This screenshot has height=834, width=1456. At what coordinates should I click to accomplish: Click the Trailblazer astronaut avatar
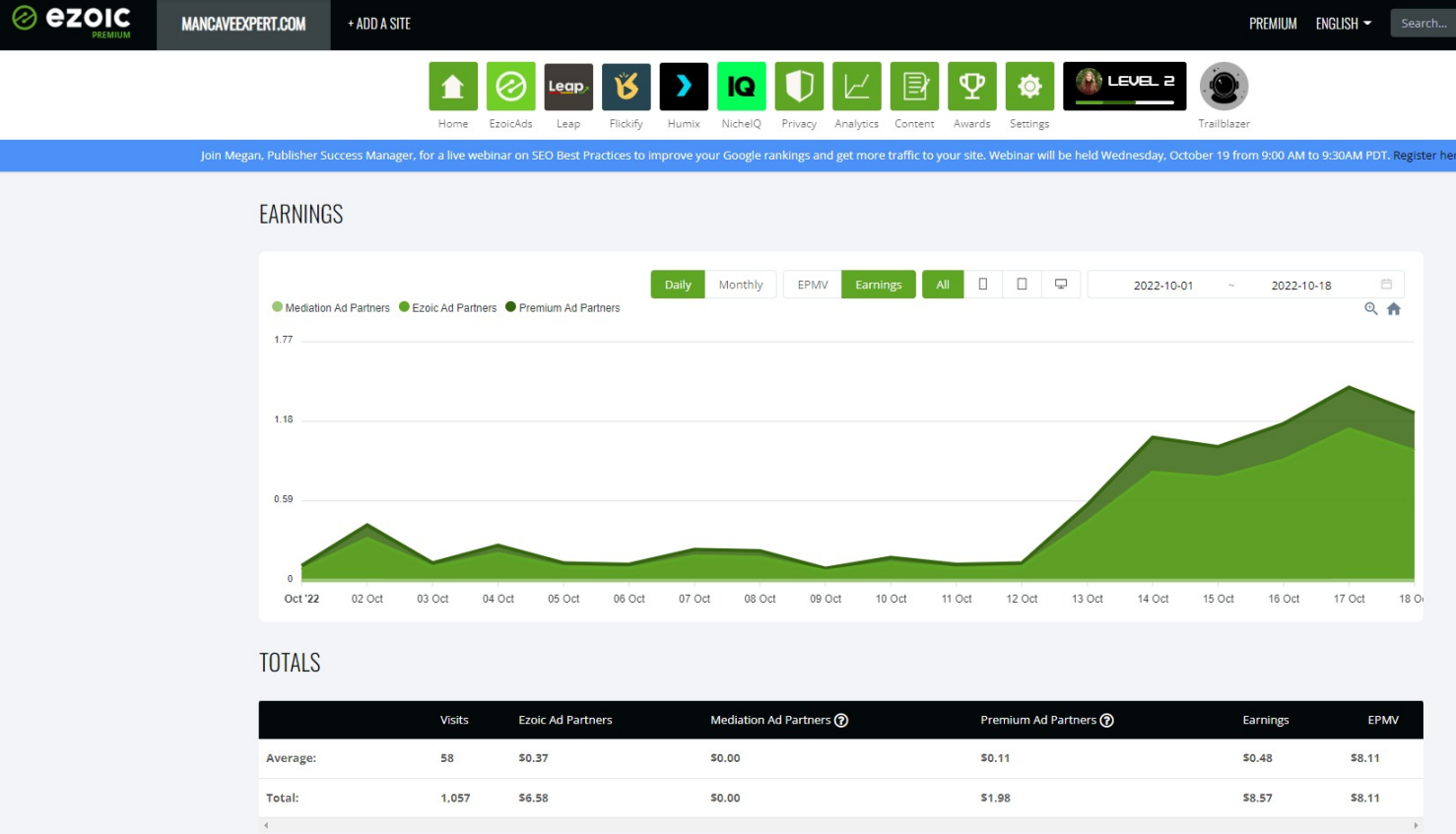pos(1224,87)
